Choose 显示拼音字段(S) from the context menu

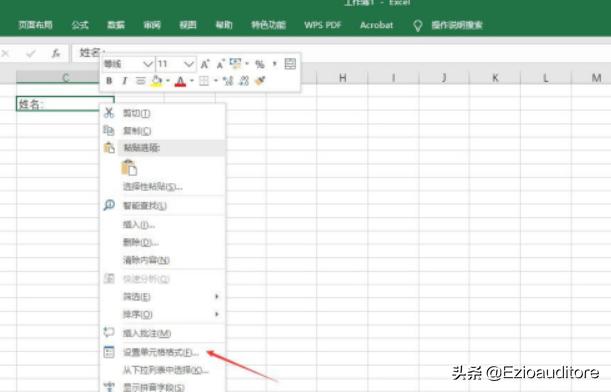(163, 387)
